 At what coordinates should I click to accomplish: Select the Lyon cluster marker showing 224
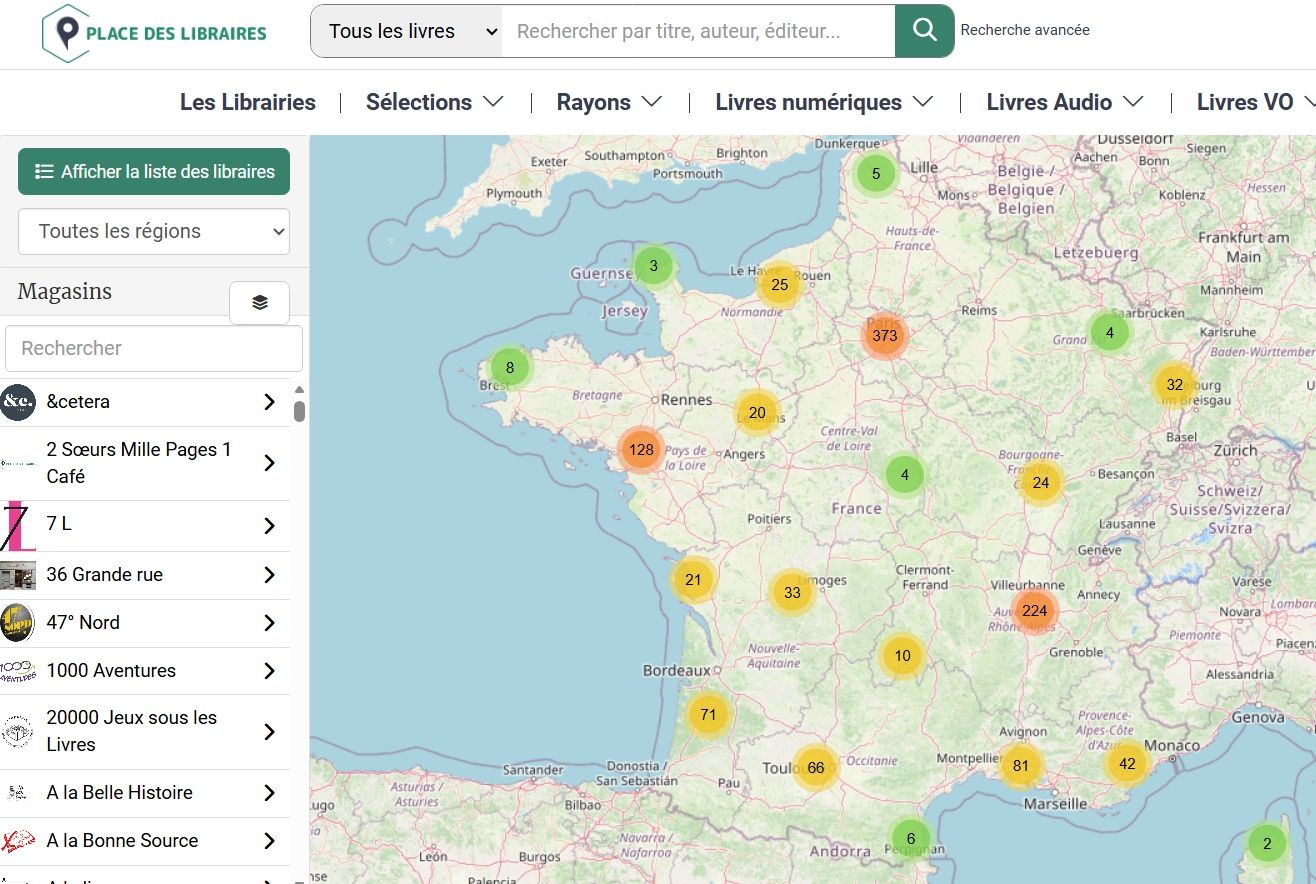(x=1034, y=611)
